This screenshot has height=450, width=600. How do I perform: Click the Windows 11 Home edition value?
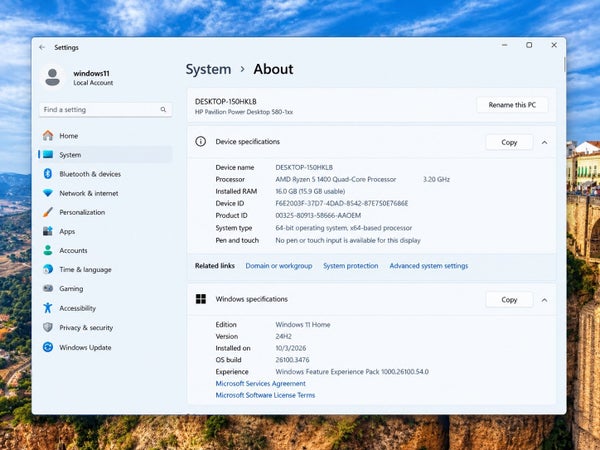[303, 324]
